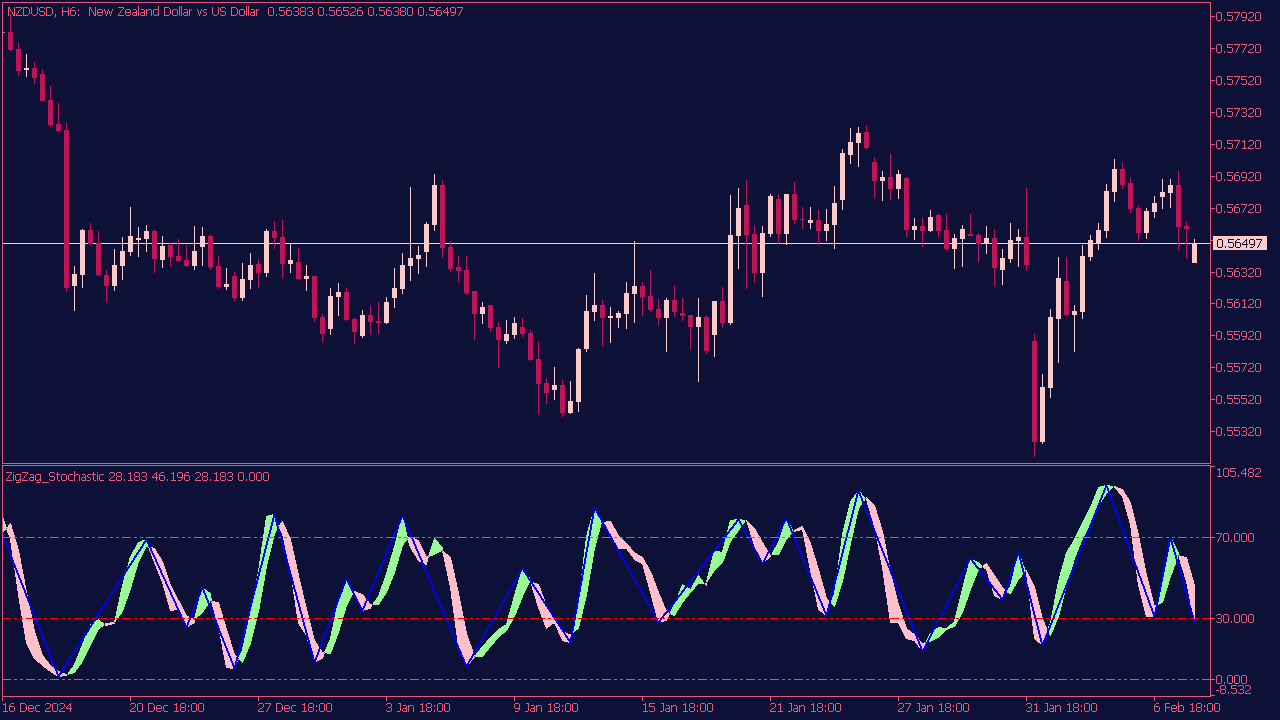Click the 0.56120 price axis label
Image resolution: width=1280 pixels, height=720 pixels.
tap(1240, 304)
